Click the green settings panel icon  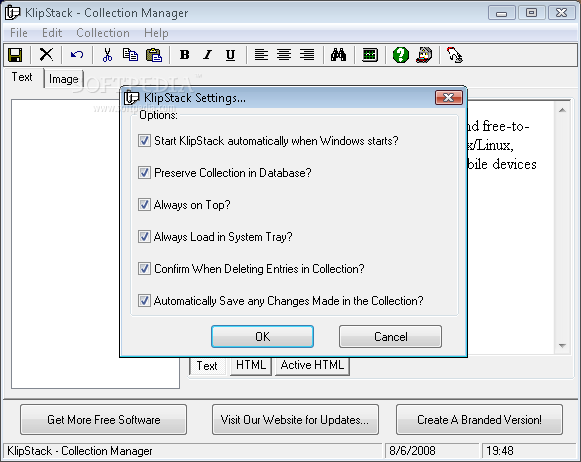[x=369, y=55]
